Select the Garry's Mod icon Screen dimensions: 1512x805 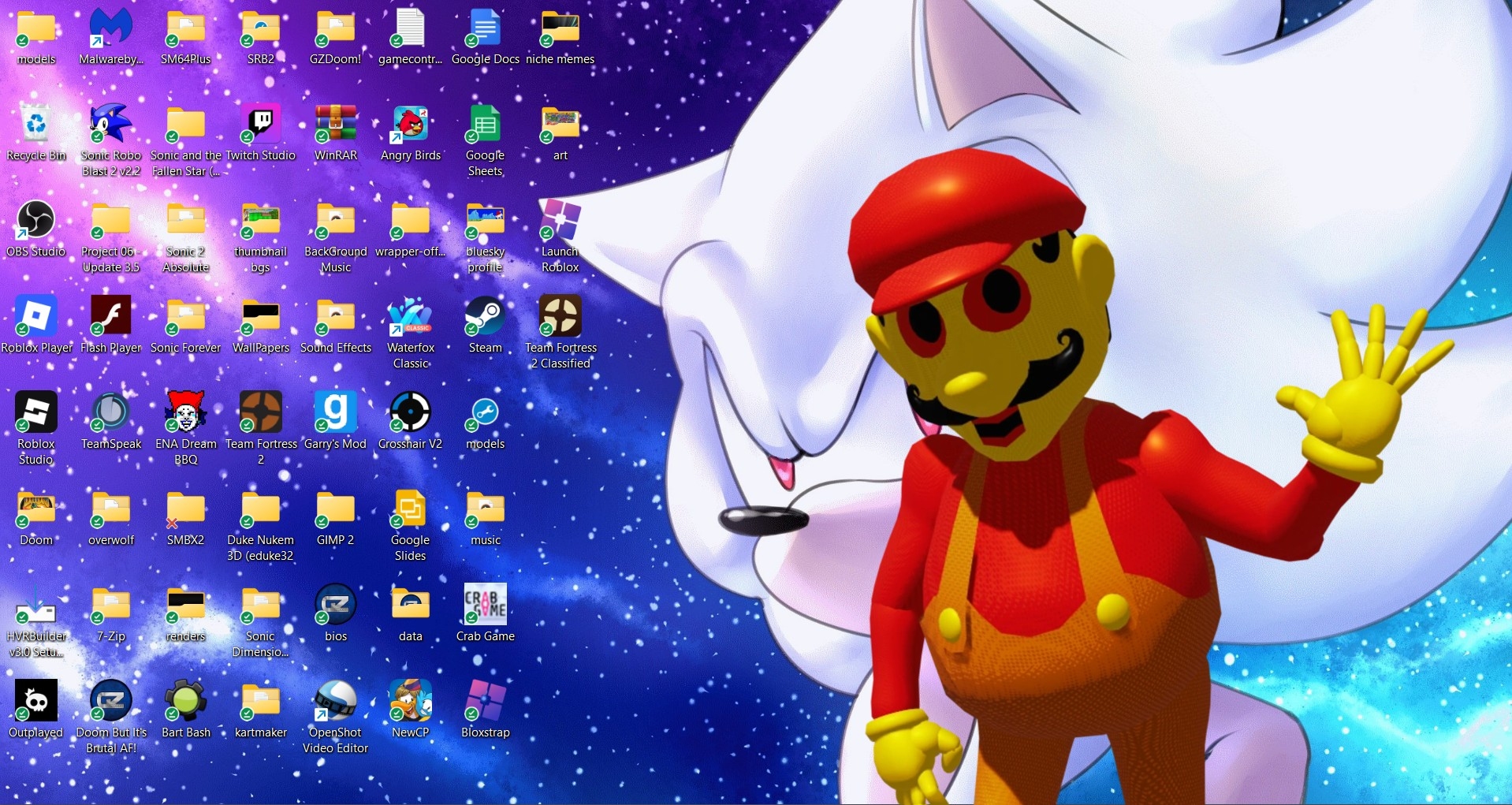[336, 414]
